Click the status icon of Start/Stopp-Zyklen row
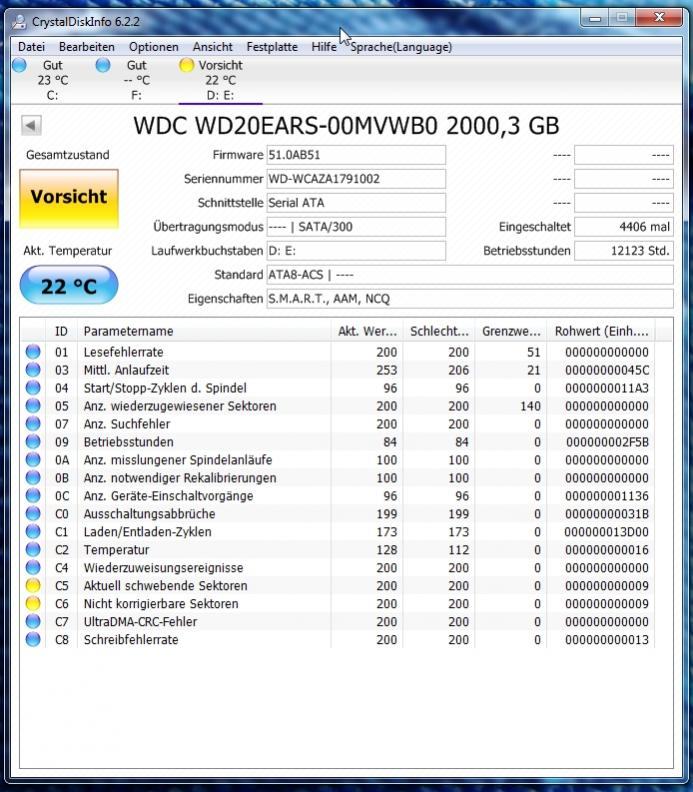Image resolution: width=693 pixels, height=792 pixels. tap(33, 387)
